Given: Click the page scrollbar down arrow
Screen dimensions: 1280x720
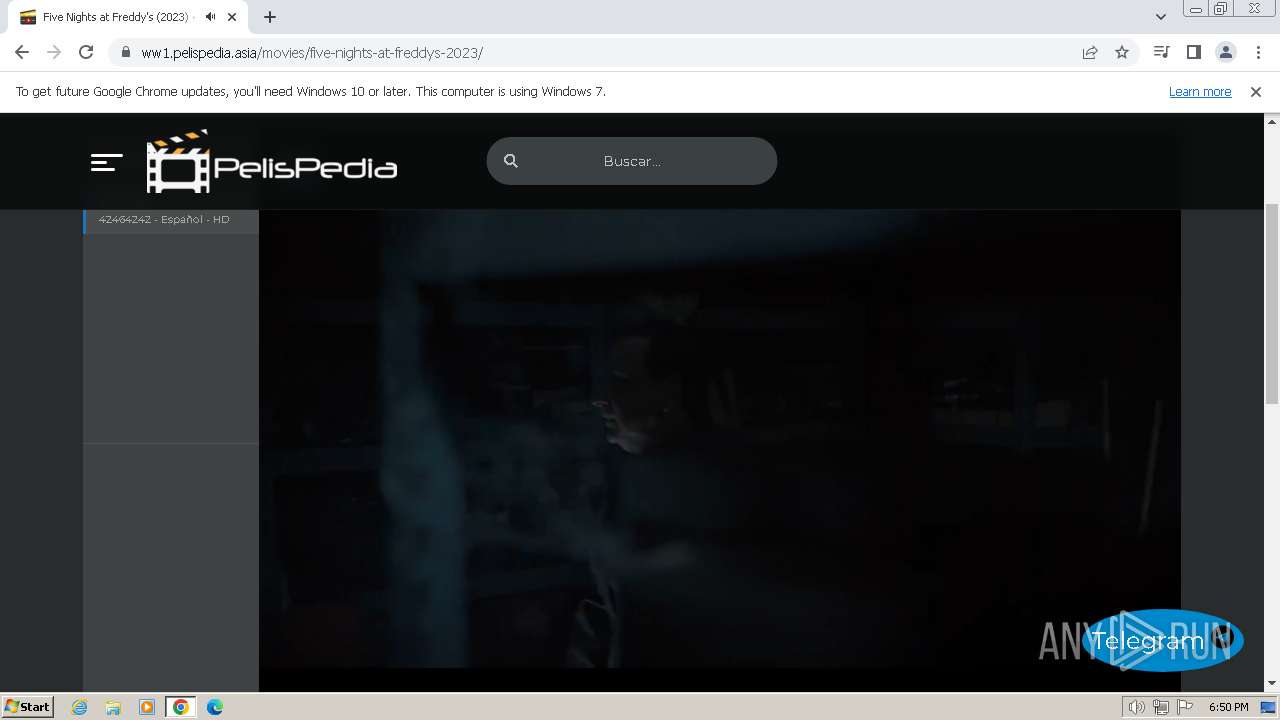Looking at the screenshot, I should 1272,684.
